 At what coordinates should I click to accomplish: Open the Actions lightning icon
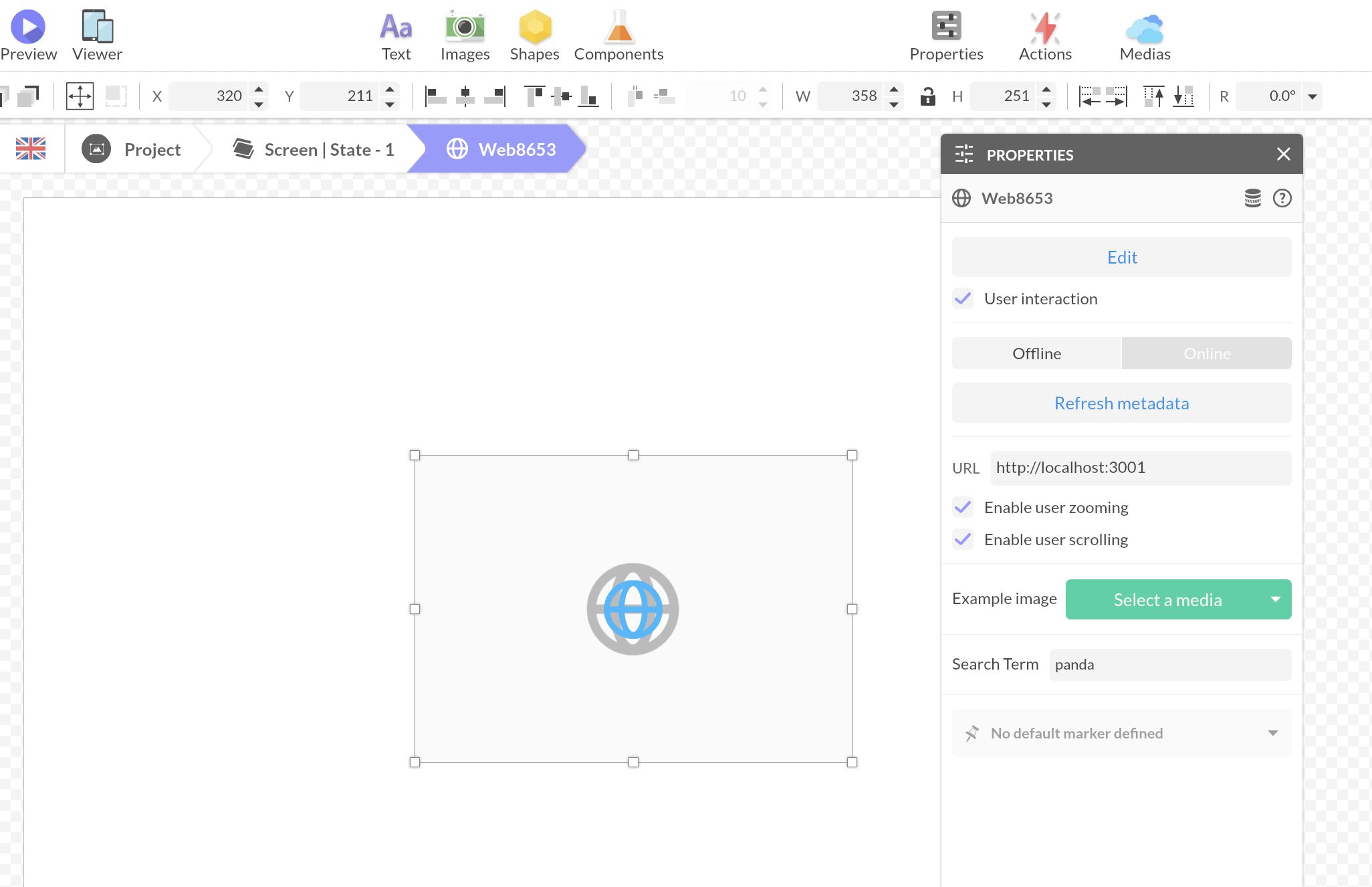[1045, 27]
